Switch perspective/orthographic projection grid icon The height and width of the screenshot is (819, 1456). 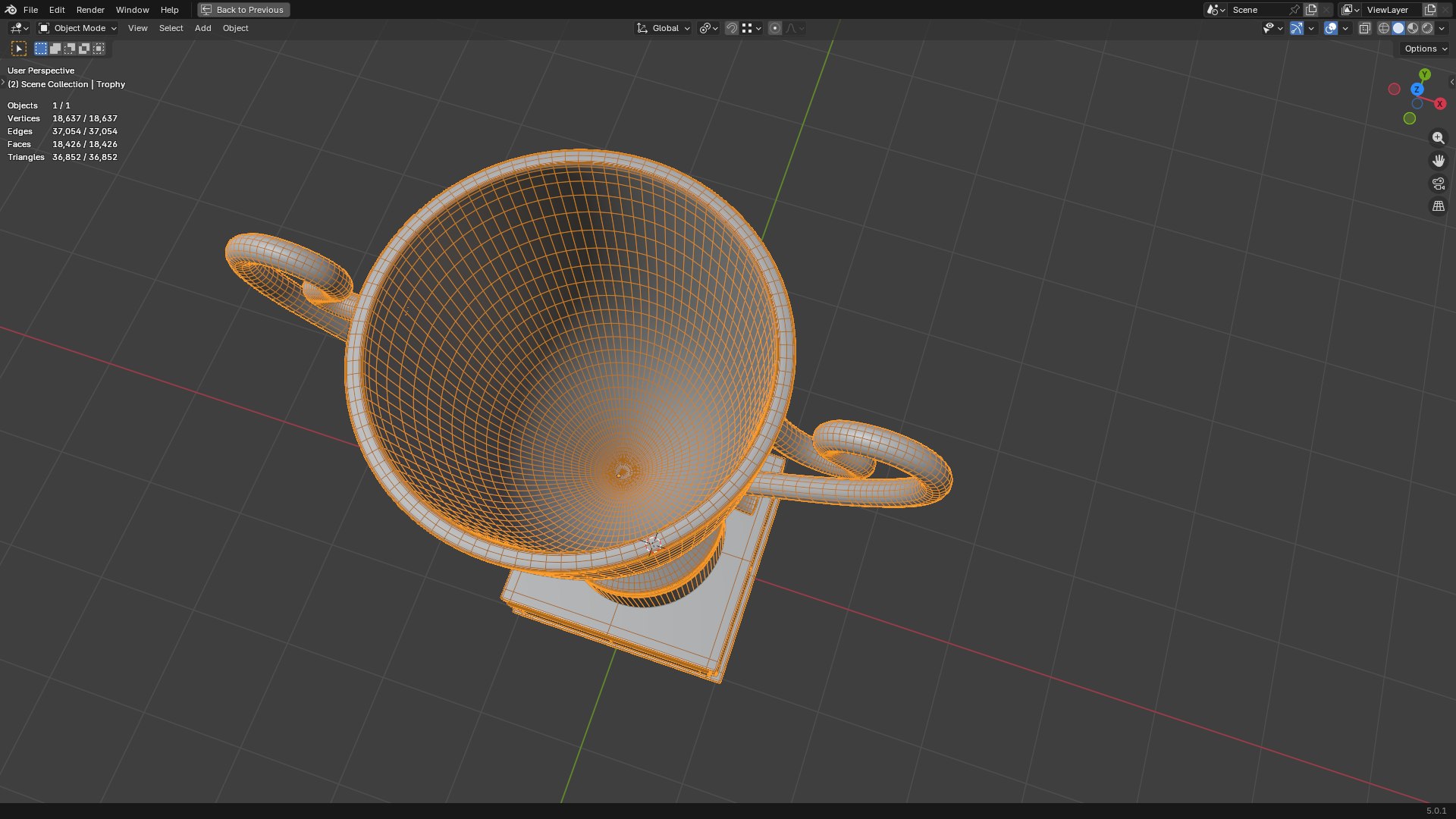(1438, 206)
